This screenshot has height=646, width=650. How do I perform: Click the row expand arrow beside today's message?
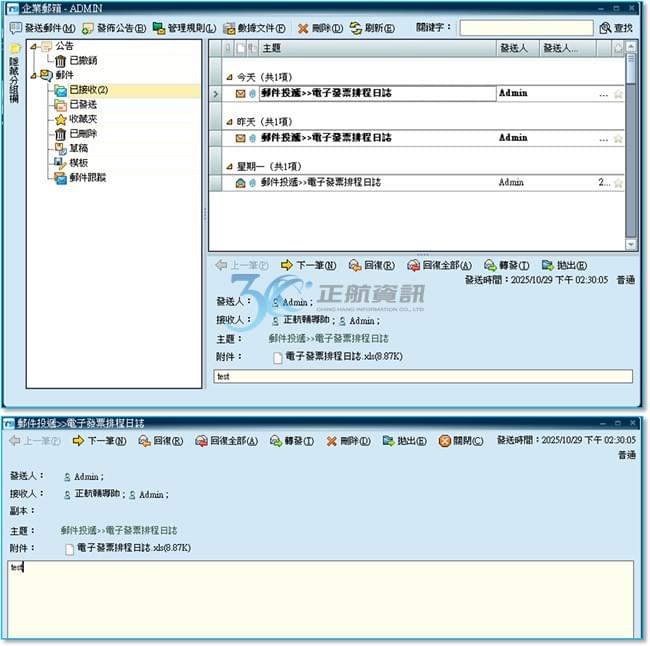[x=215, y=94]
